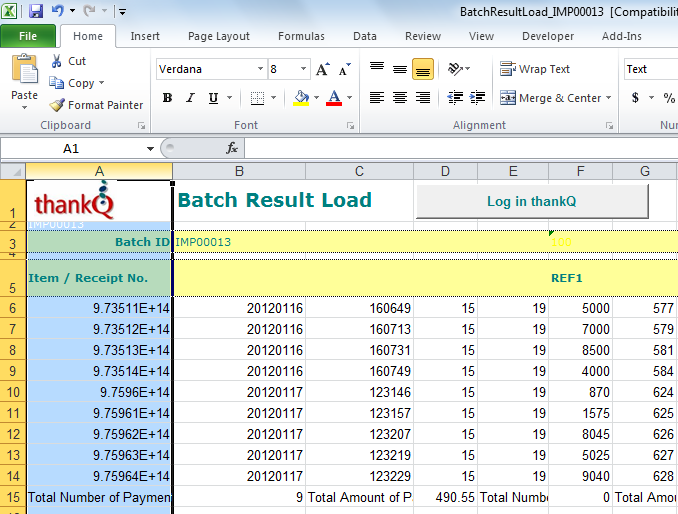Viewport: 678px width, 514px height.
Task: Open Fill Color palette dropdown arrow
Action: coord(317,98)
